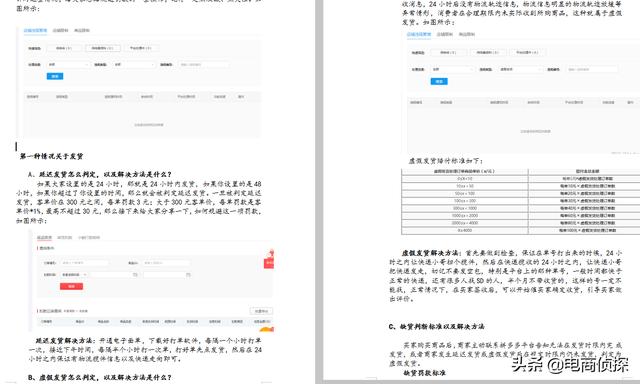The width and height of the screenshot is (640, 384).
Task: Click the blue query button on the left page
Action: coord(55,76)
